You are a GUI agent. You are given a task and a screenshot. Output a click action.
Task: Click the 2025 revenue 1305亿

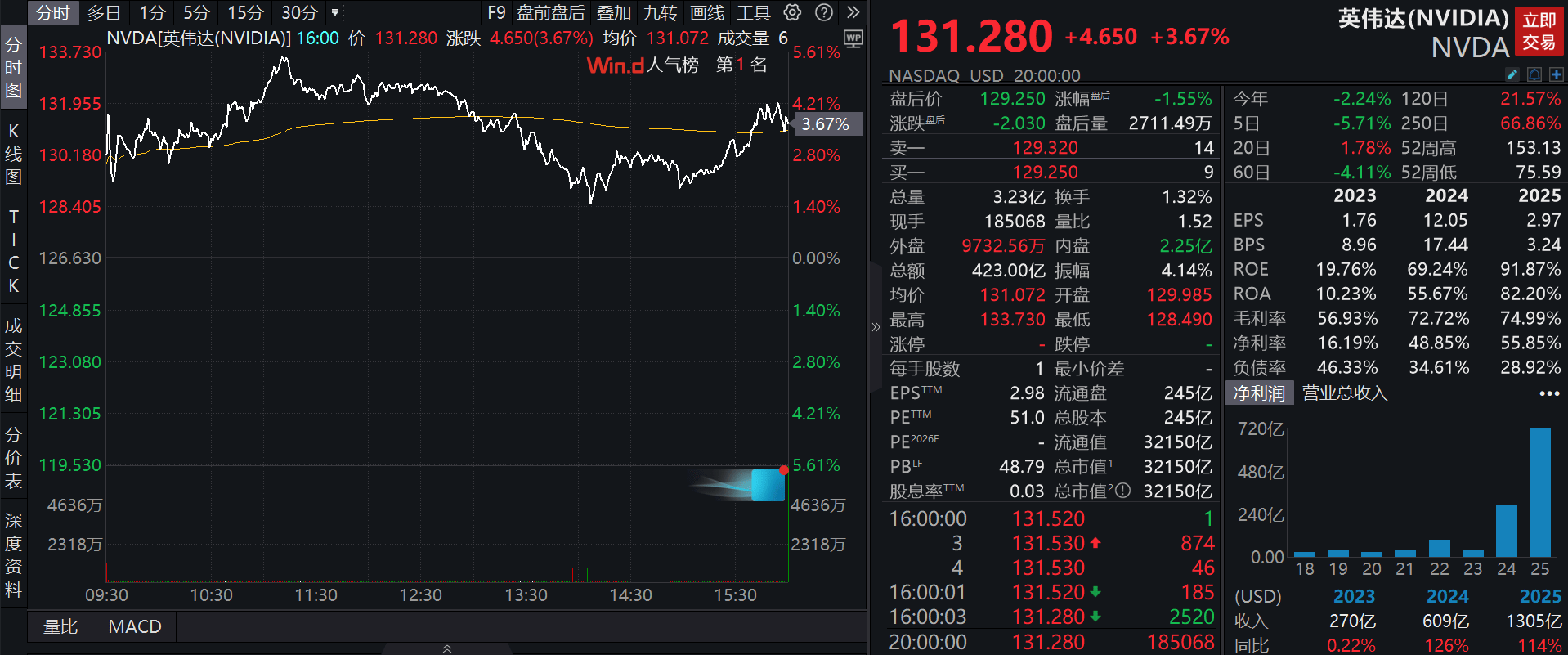click(1534, 621)
